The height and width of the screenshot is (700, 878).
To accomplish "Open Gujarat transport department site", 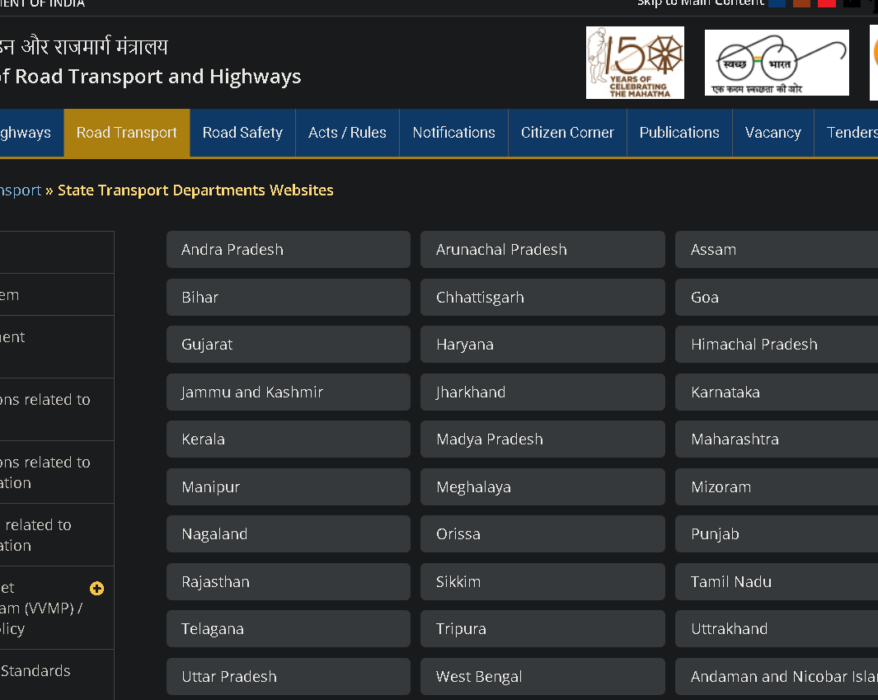I will tap(288, 344).
